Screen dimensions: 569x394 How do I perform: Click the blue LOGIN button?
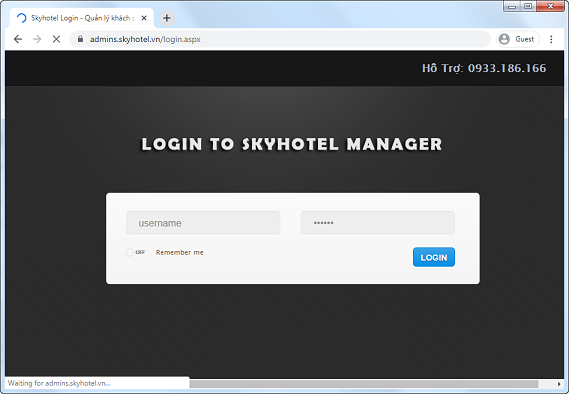[x=434, y=257]
